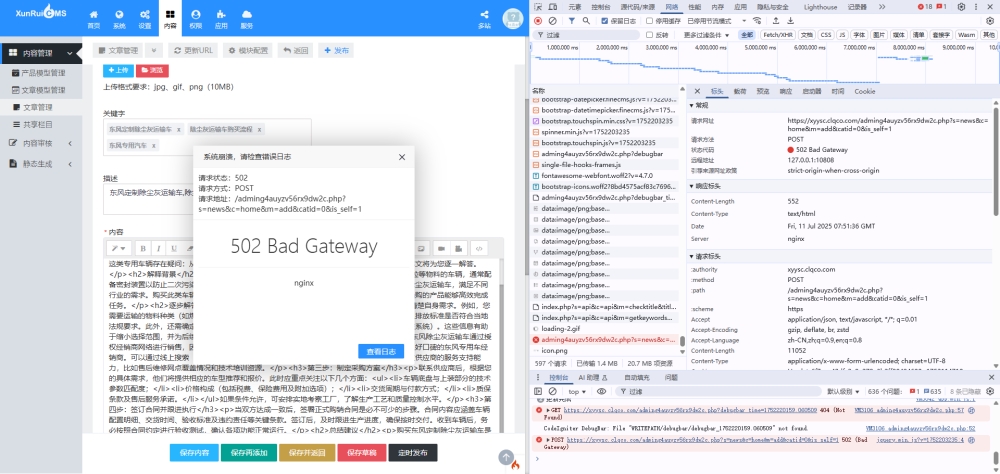Open network conditions wifi icon
This screenshot has width=1000, height=474.
[756, 20]
